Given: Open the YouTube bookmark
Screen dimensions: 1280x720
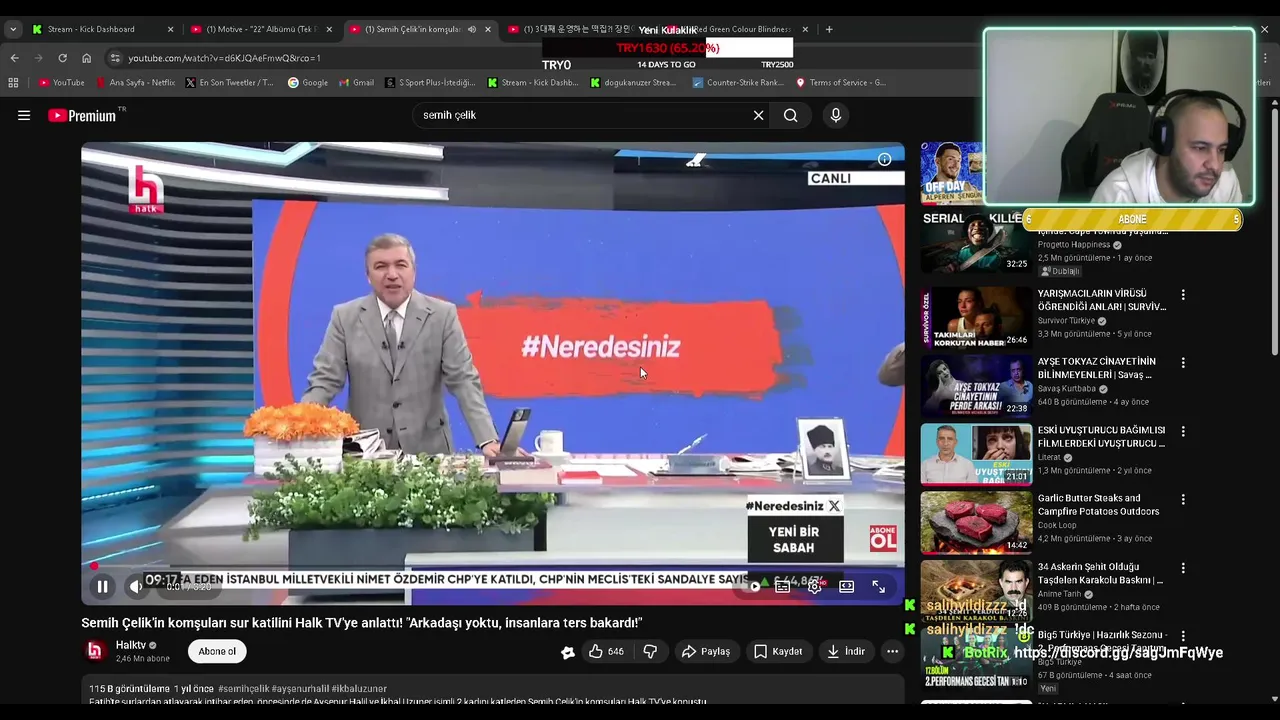Looking at the screenshot, I should 62,83.
